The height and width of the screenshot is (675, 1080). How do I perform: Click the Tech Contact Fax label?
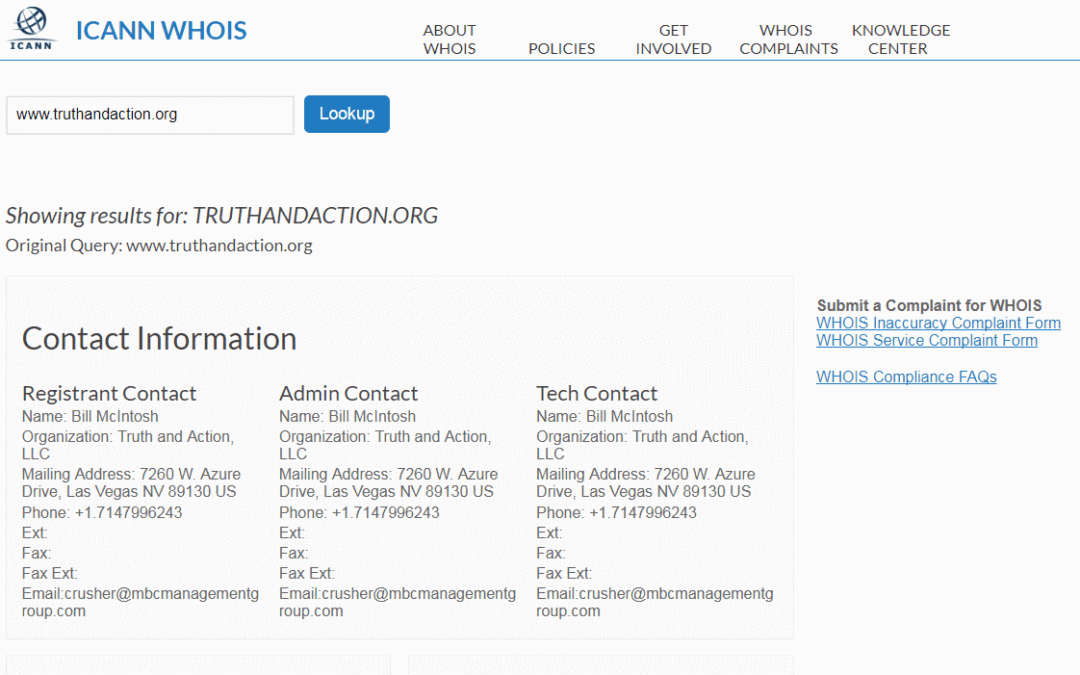(550, 553)
